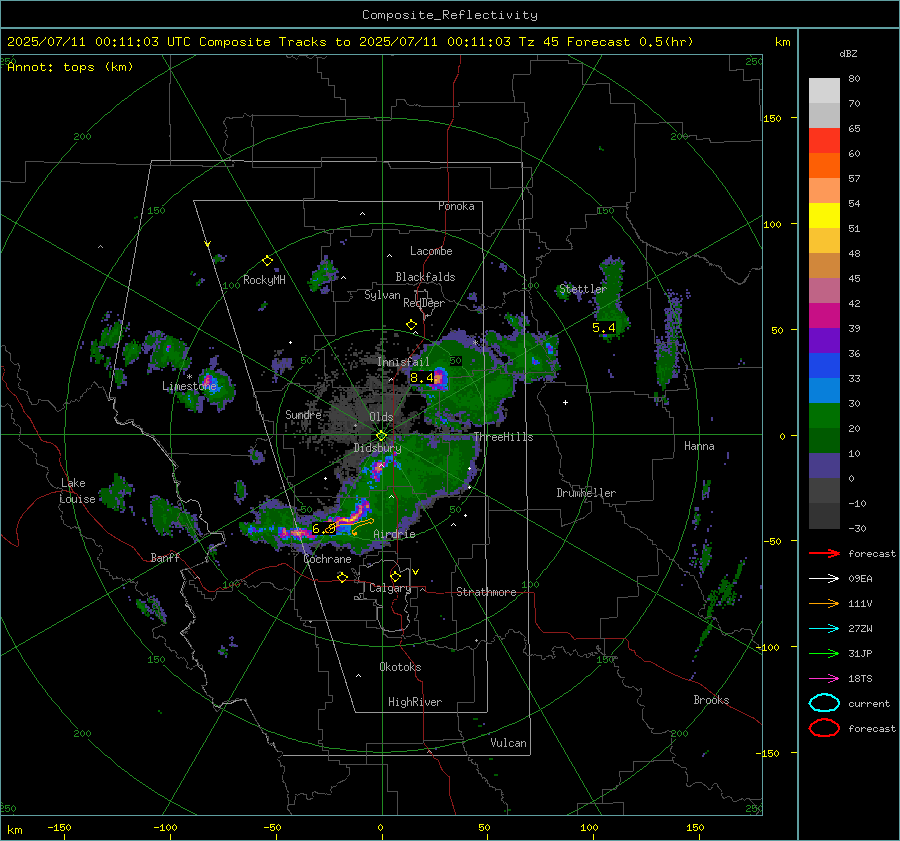Click the yellow diamond marker below Cochrane

tap(342, 577)
